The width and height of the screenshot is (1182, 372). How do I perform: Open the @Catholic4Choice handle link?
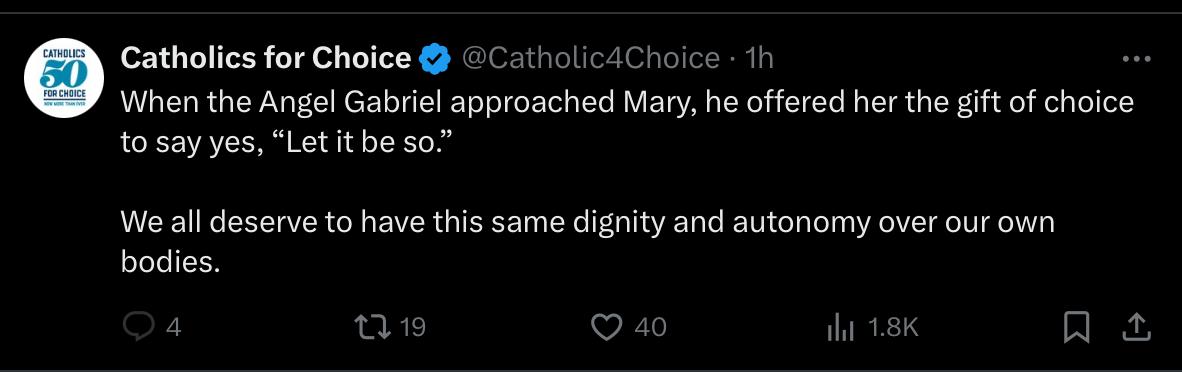pos(590,58)
